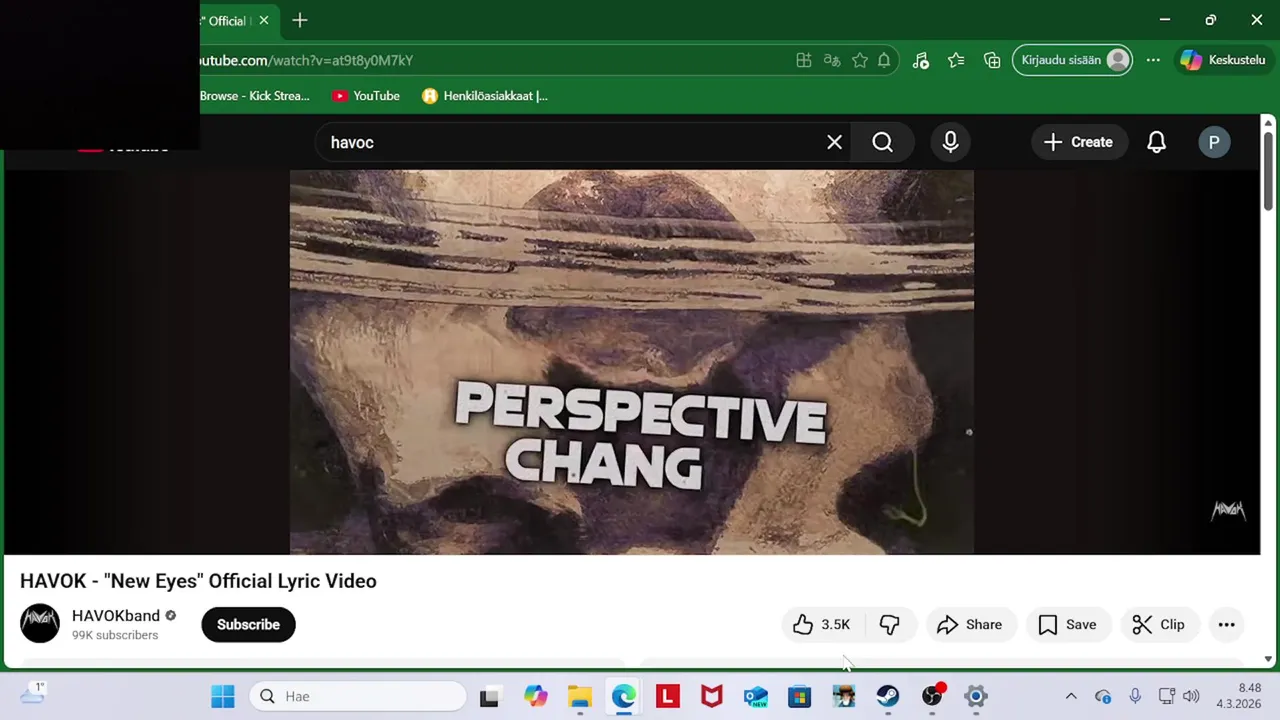Viewport: 1280px width, 720px height.
Task: Switch to Microsoft Edge in the taskbar
Action: 624,696
